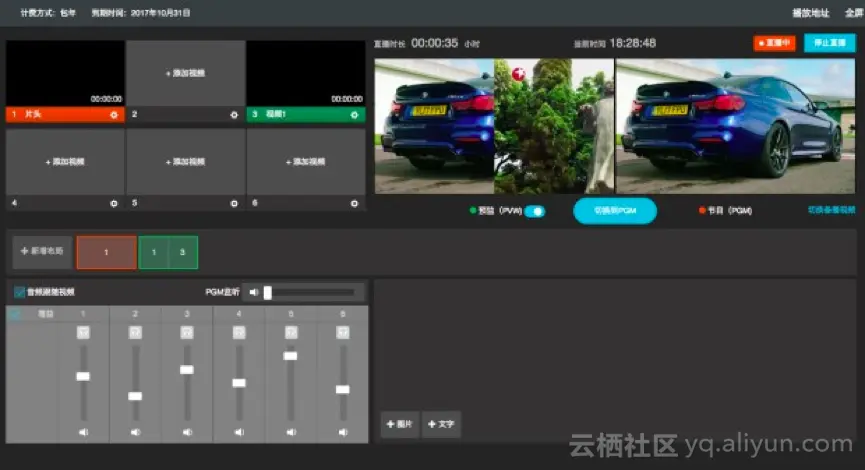Open settings gear for video slot 1
The height and width of the screenshot is (470, 865).
(x=114, y=115)
